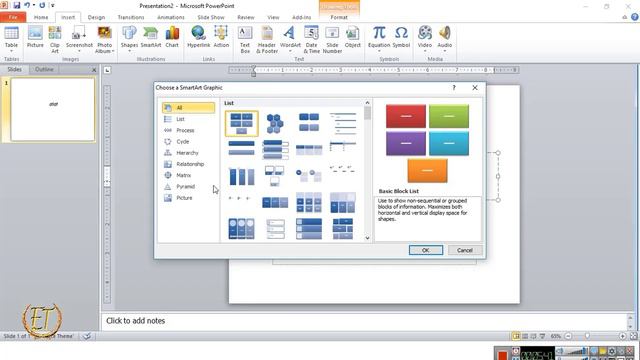Click the zoom in plus button

pos(622,336)
